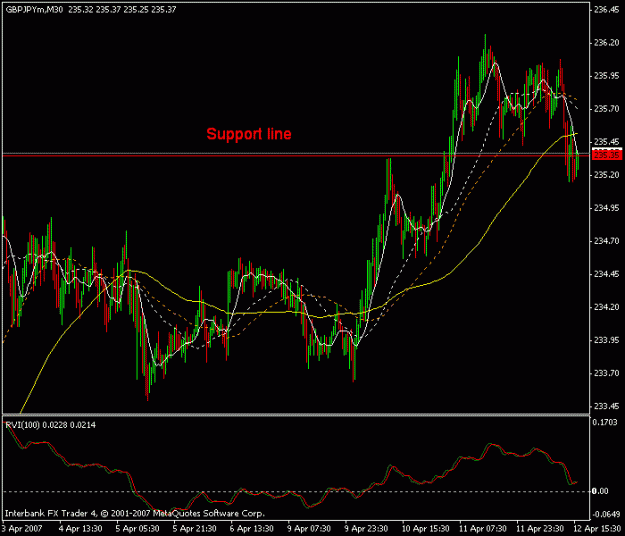Click the 0.00 RVI scale value

point(600,491)
